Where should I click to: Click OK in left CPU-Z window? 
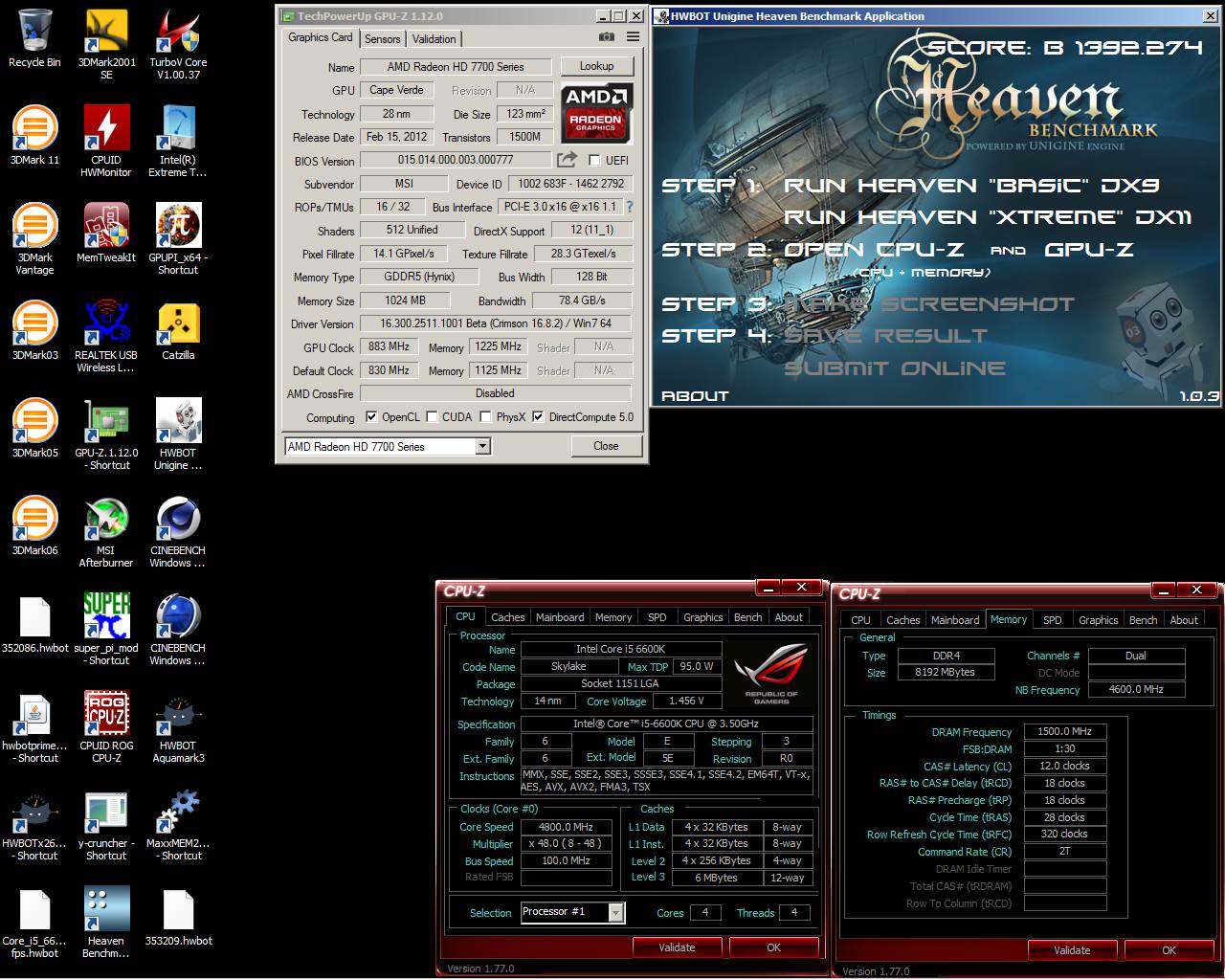point(773,947)
